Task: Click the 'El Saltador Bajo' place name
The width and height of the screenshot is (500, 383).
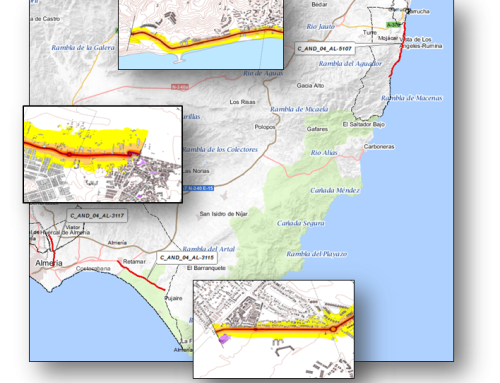Action: point(364,124)
